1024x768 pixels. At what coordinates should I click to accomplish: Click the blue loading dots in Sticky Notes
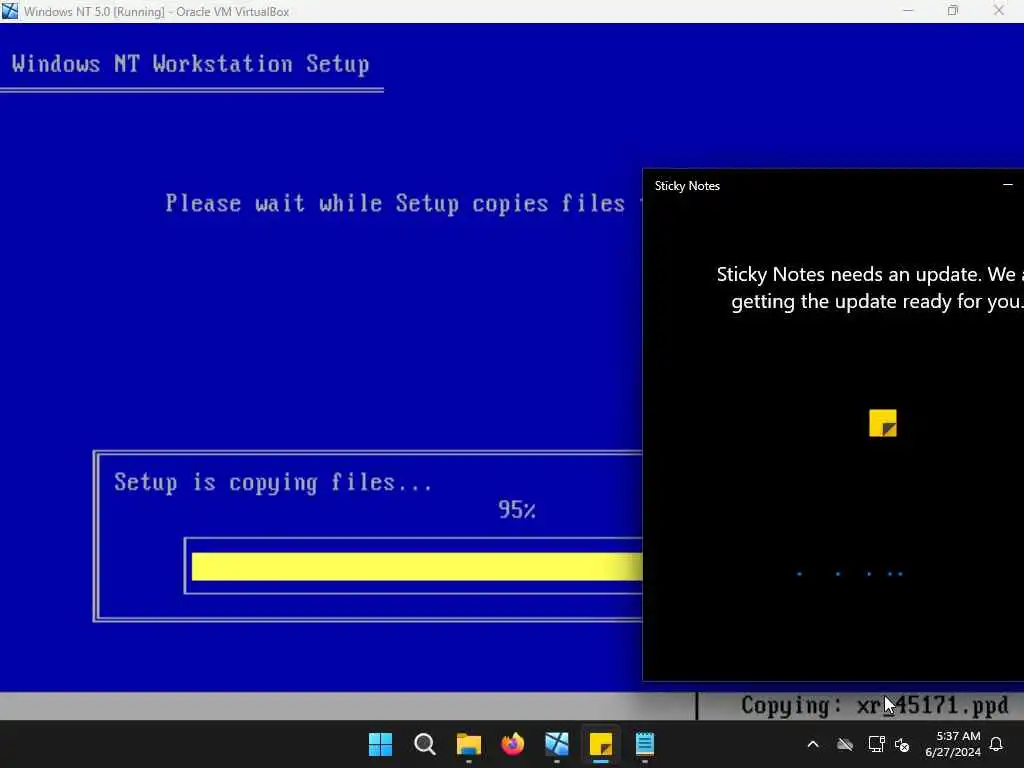[x=850, y=574]
